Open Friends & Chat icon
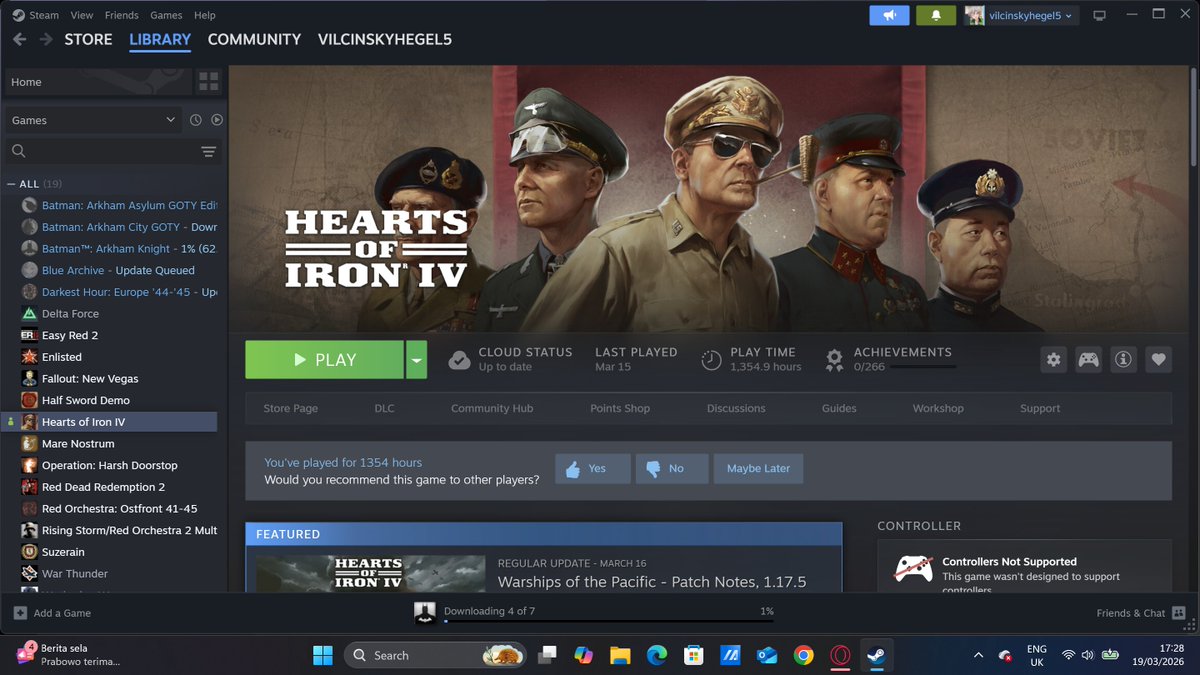Viewport: 1200px width, 675px height. pyautogui.click(x=1178, y=613)
